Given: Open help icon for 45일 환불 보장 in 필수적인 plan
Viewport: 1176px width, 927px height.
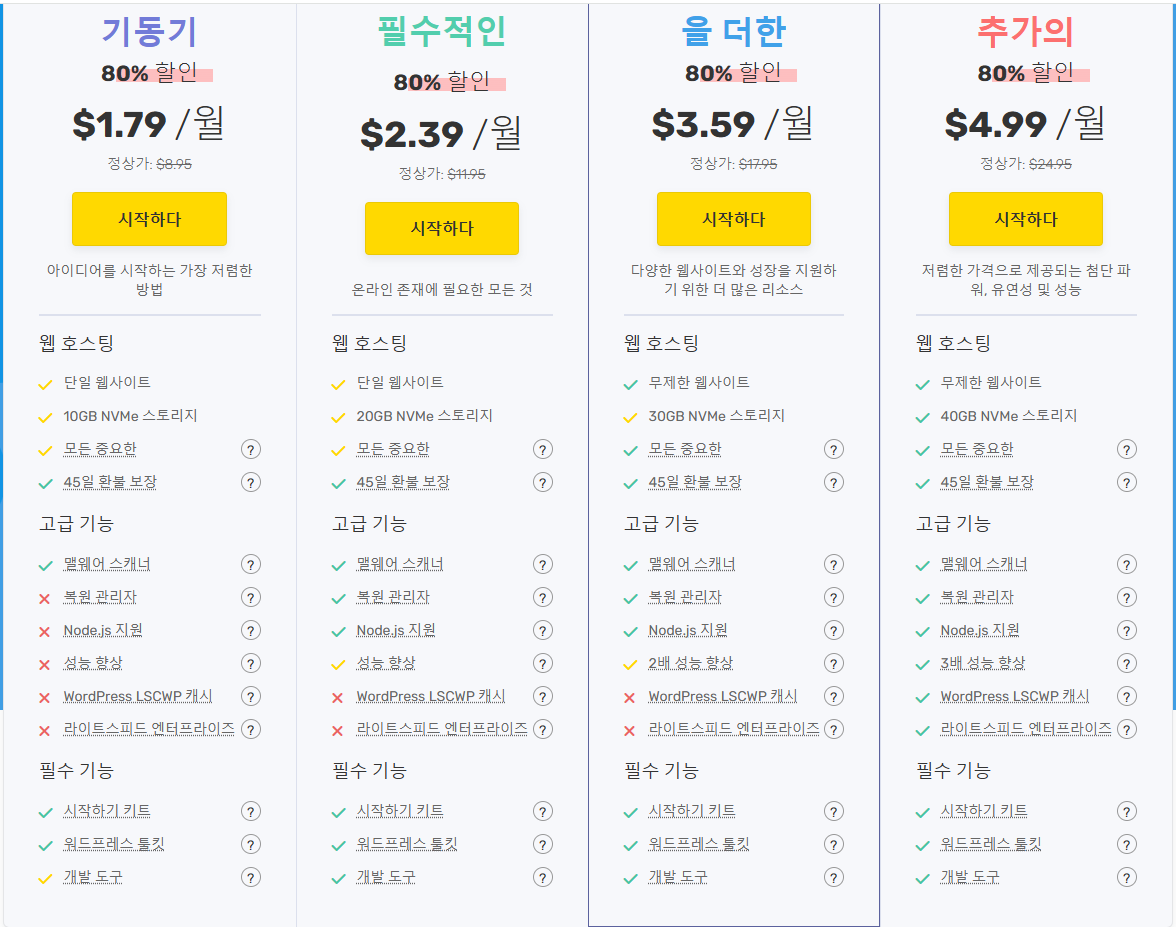Looking at the screenshot, I should tap(543, 482).
